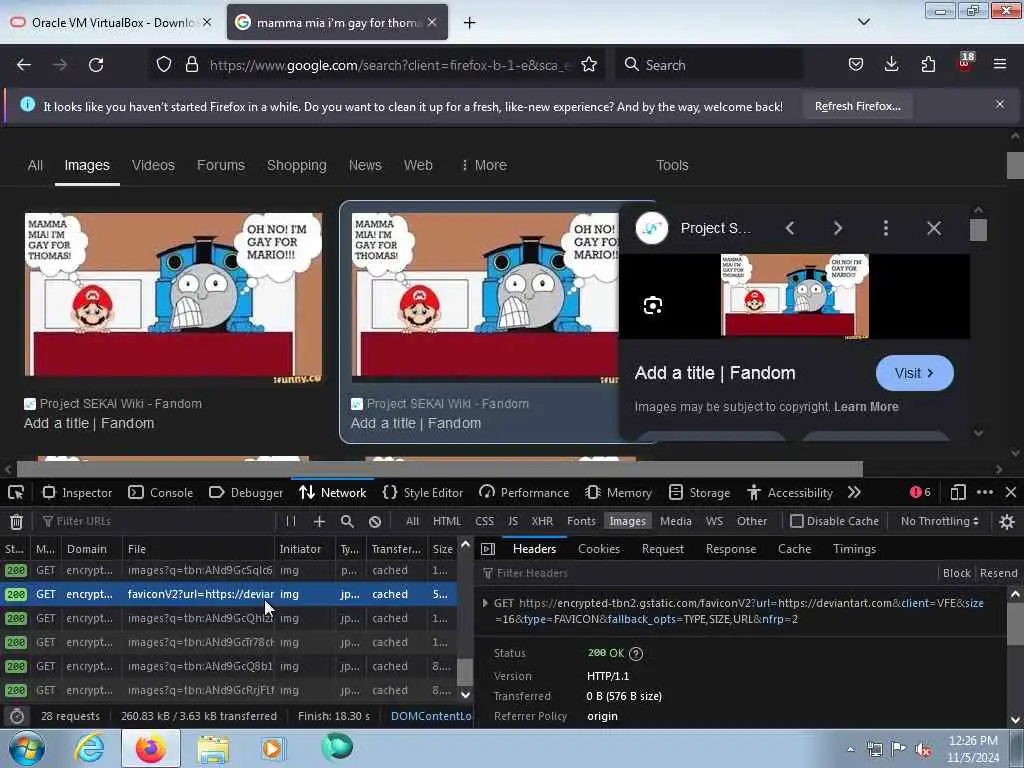1024x768 pixels.
Task: Open Tools search options
Action: pyautogui.click(x=672, y=165)
